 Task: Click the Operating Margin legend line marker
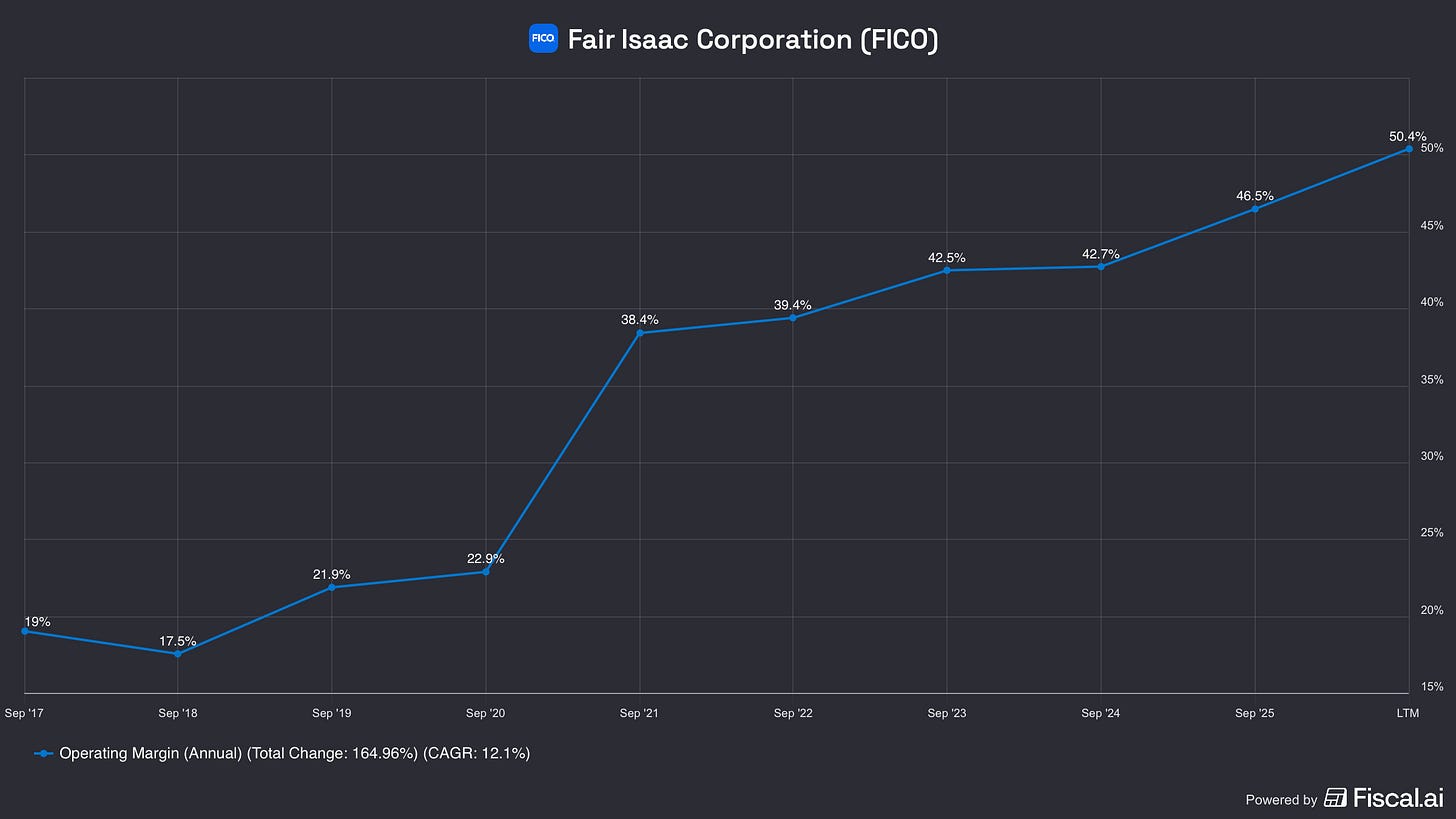(44, 753)
